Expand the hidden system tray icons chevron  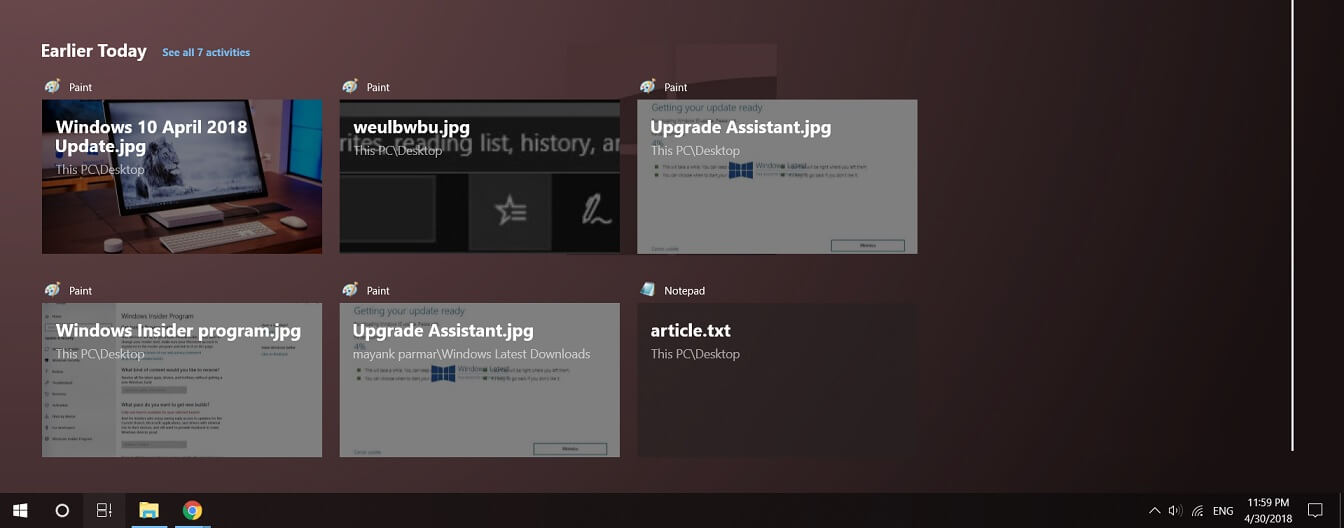[1155, 510]
